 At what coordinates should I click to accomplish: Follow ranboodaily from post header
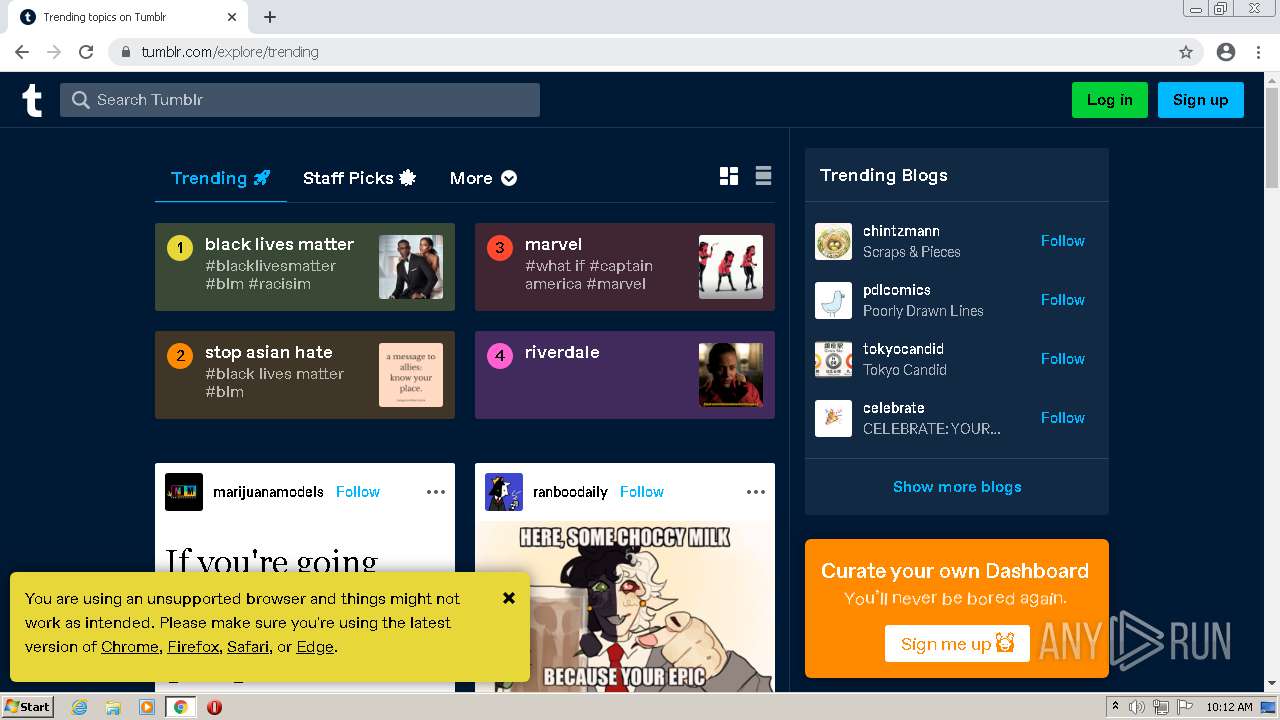click(x=642, y=492)
